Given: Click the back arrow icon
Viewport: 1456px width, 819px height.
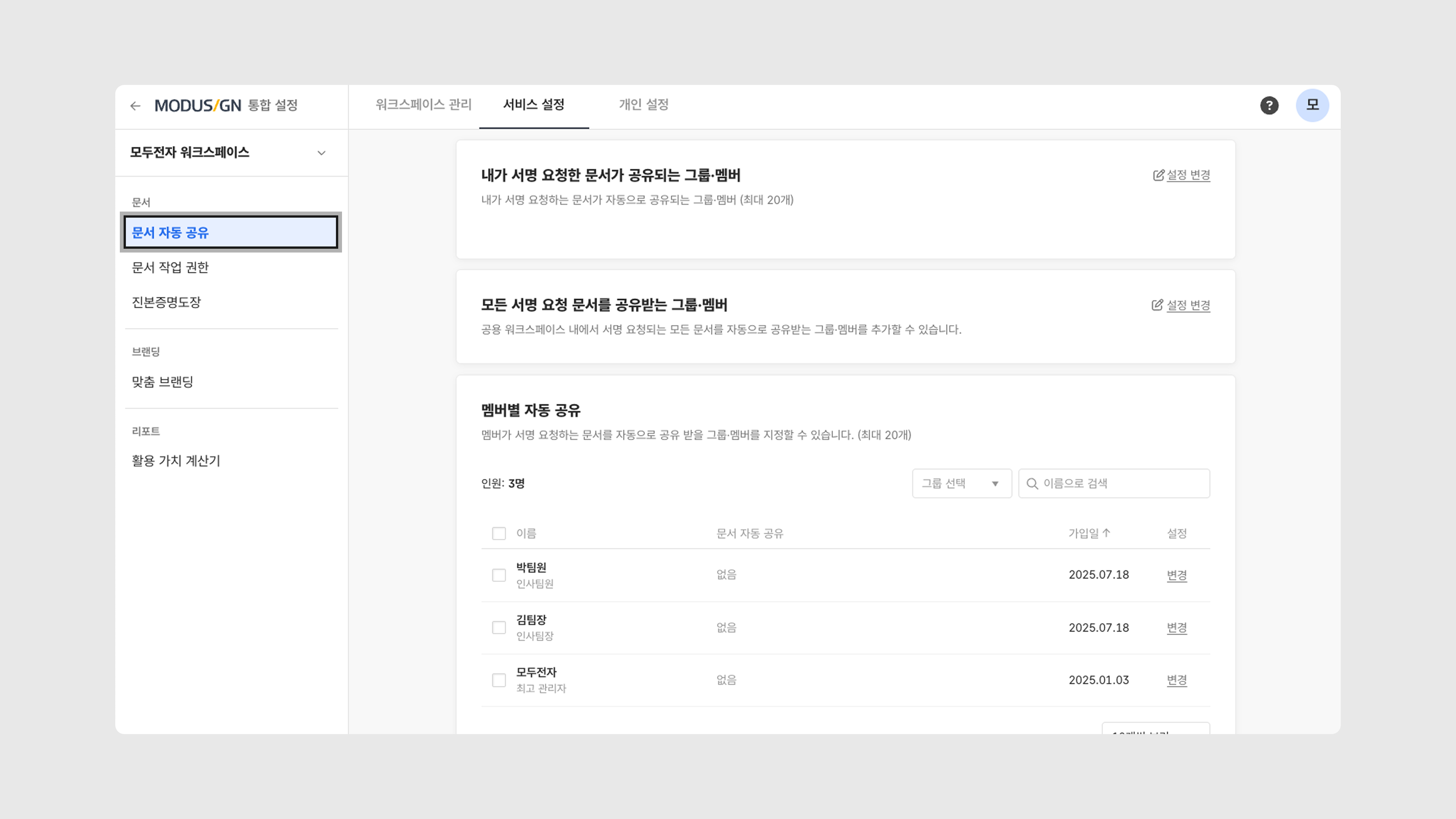Looking at the screenshot, I should click(135, 106).
